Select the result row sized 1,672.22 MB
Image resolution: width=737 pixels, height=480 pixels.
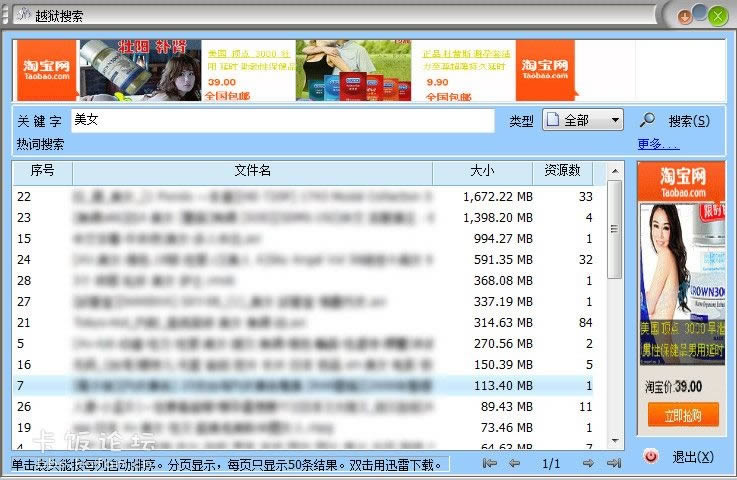[x=300, y=197]
